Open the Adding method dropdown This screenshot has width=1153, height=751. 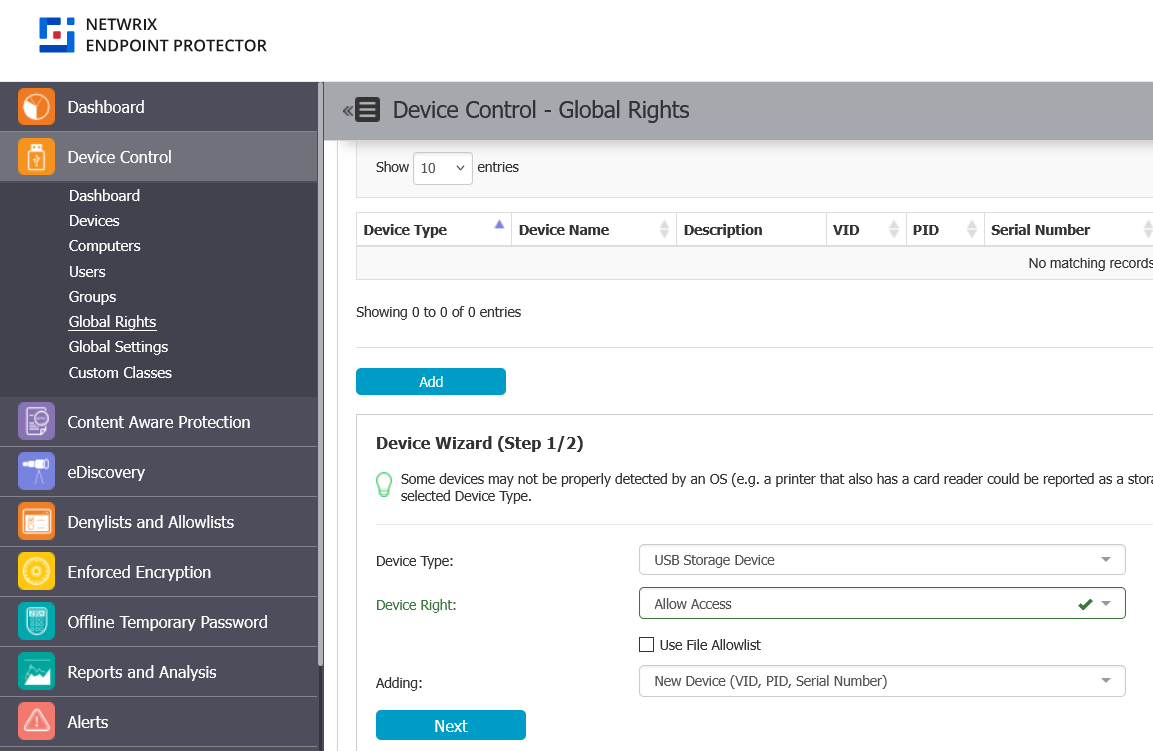882,681
